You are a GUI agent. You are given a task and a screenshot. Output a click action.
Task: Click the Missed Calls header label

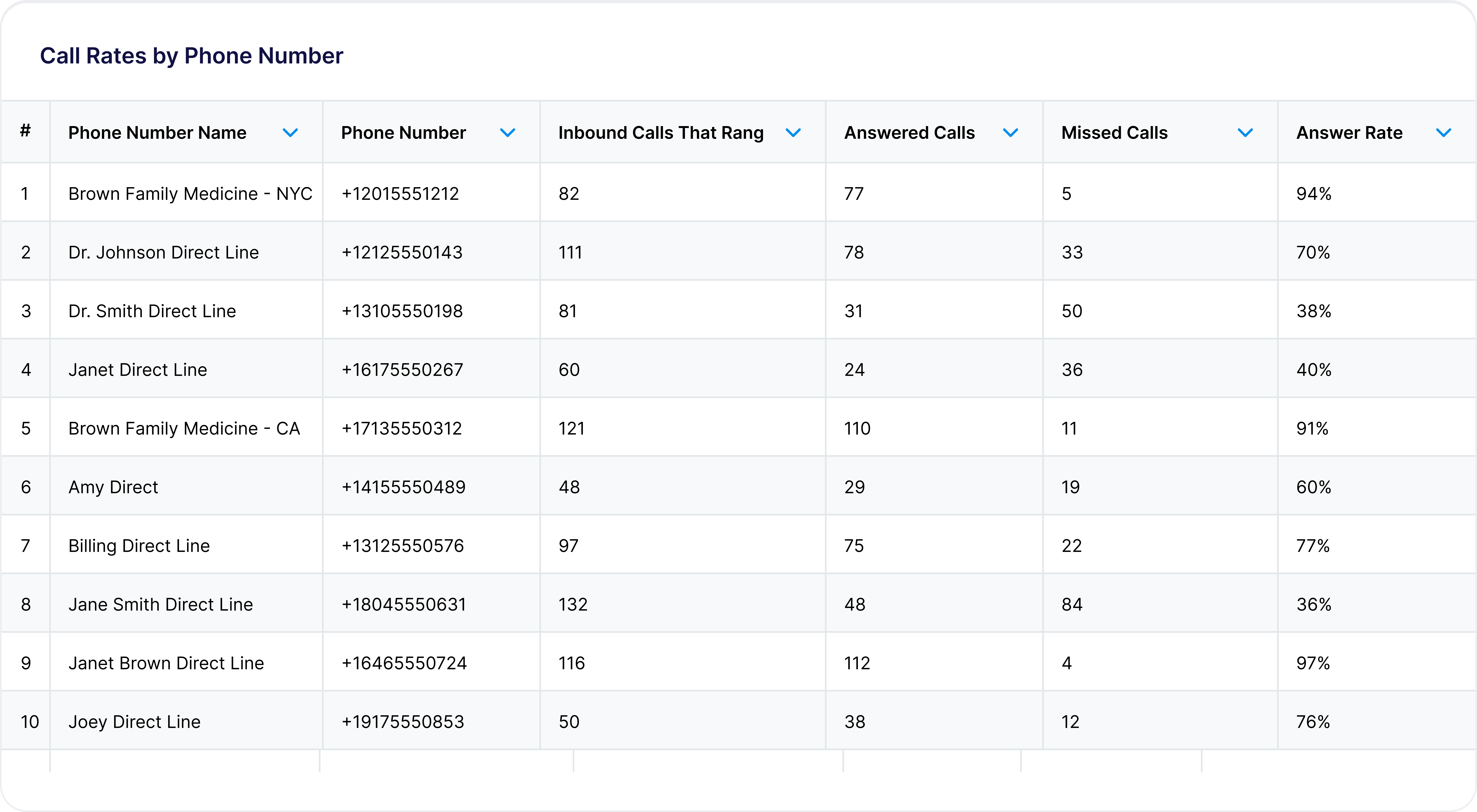pos(1115,133)
